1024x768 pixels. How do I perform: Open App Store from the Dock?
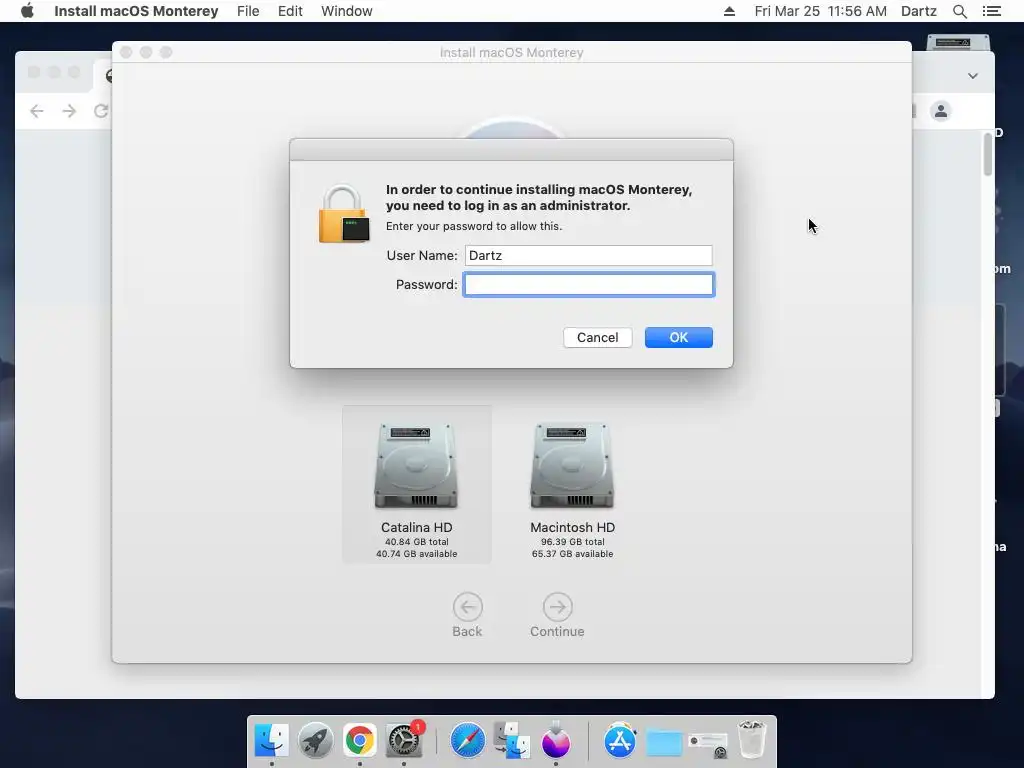[620, 741]
